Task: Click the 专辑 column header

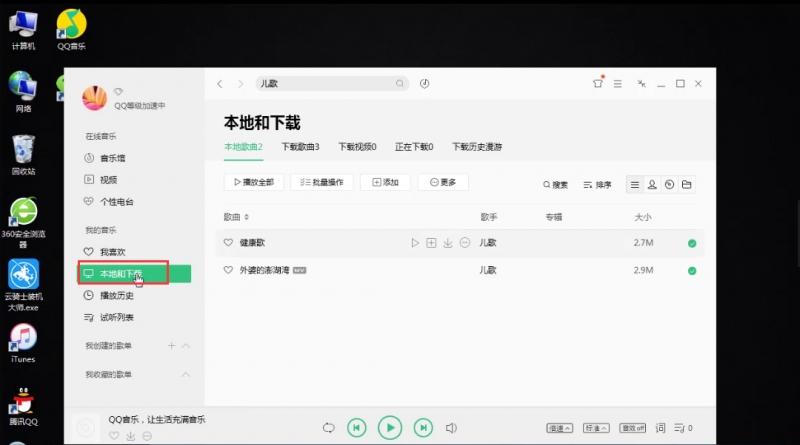Action: 554,217
